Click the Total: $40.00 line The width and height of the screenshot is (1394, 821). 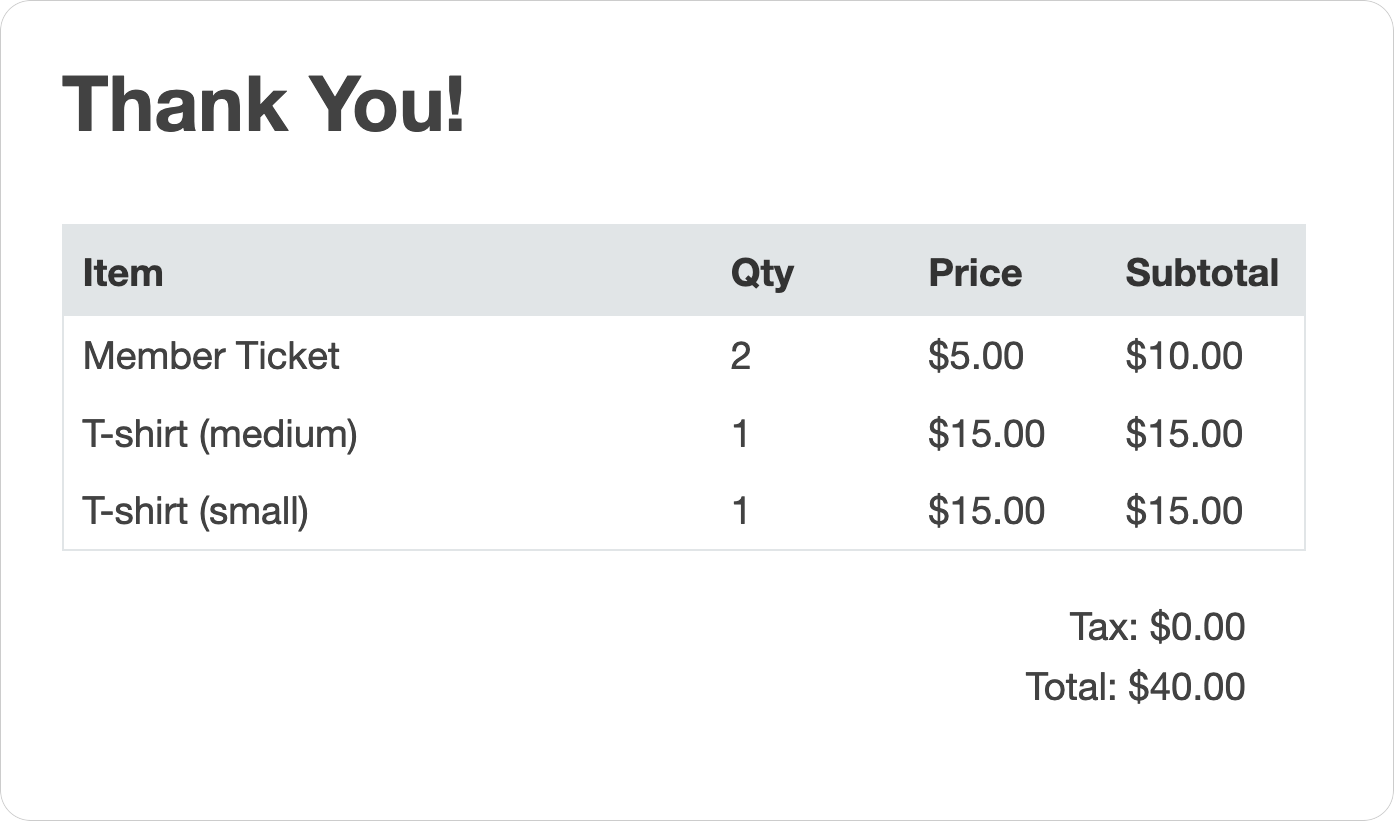(x=1135, y=687)
